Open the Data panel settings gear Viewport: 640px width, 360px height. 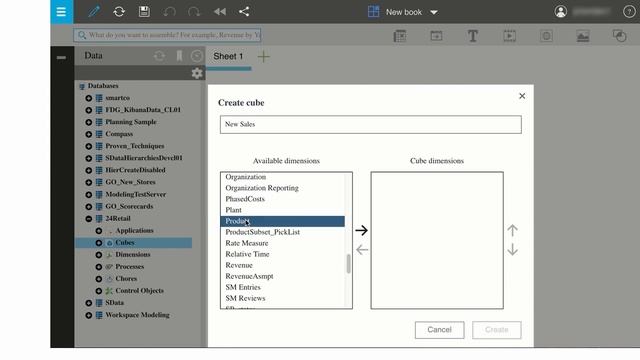tap(197, 73)
